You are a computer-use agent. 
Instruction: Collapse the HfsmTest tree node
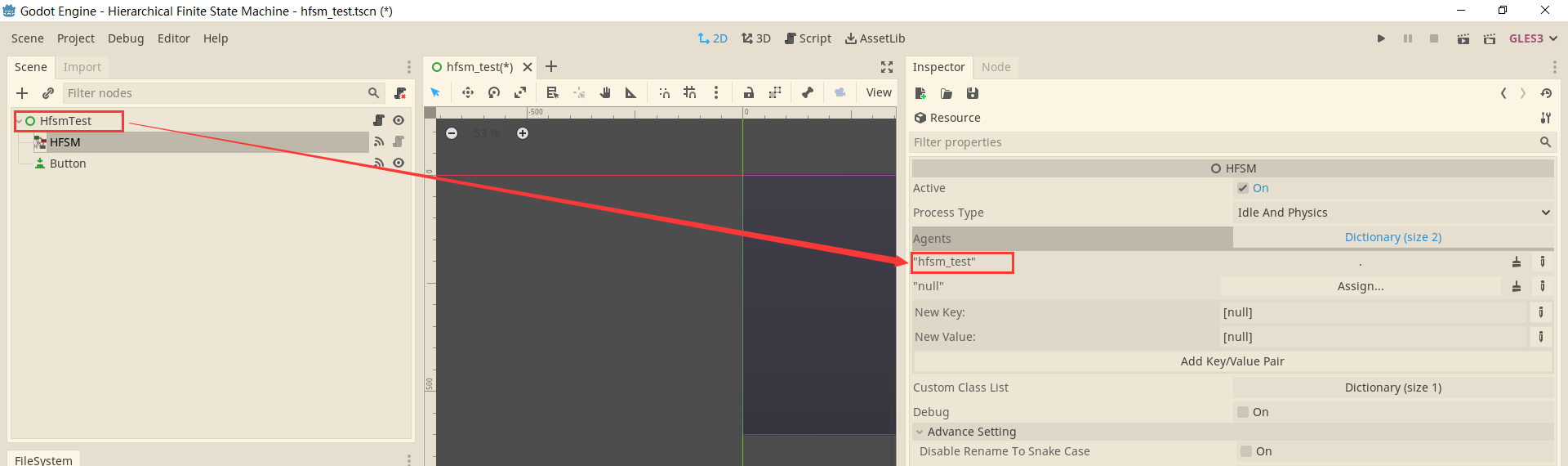20,121
